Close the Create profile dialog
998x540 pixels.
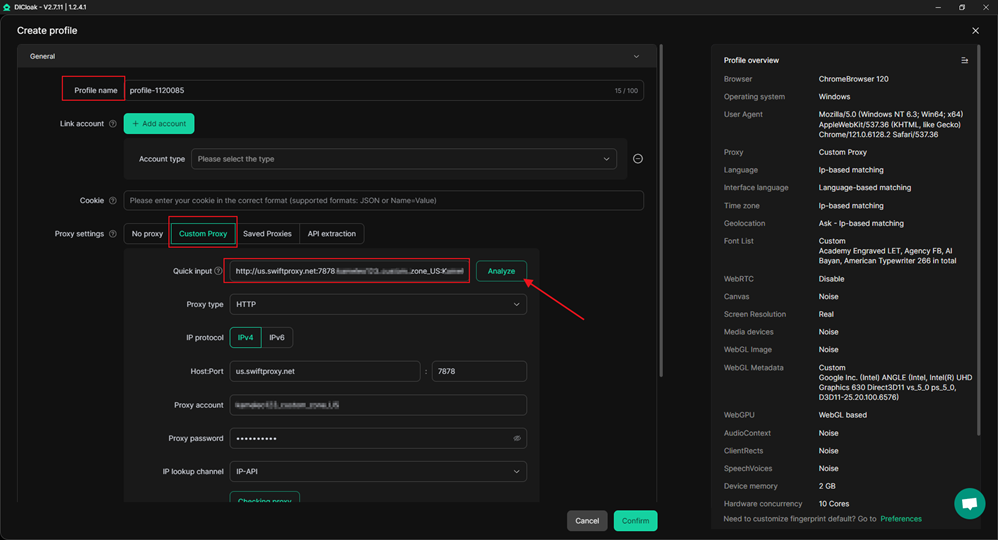pyautogui.click(x=976, y=31)
